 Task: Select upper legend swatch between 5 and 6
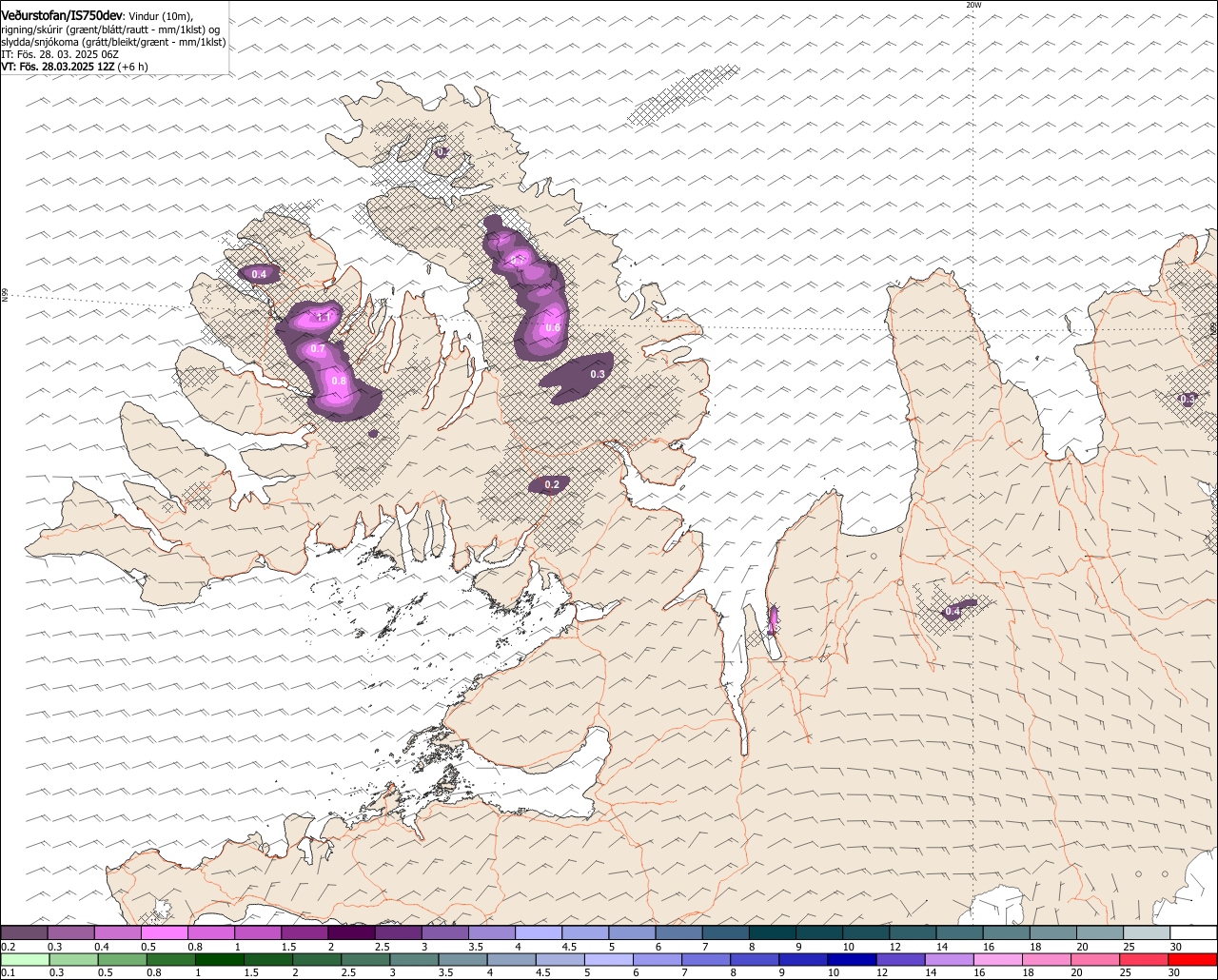633,932
